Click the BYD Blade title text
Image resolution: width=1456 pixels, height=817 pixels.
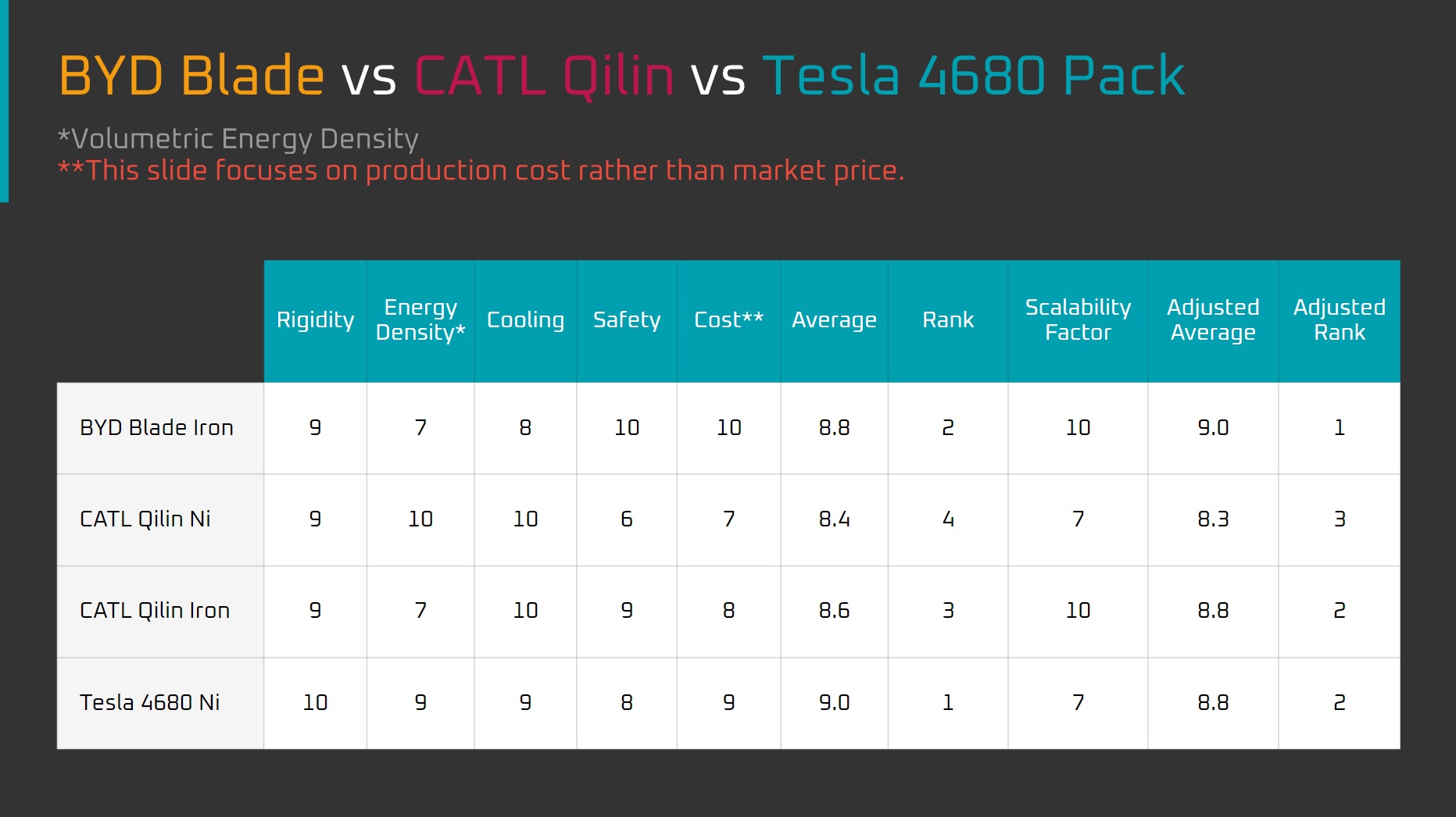pyautogui.click(x=191, y=76)
